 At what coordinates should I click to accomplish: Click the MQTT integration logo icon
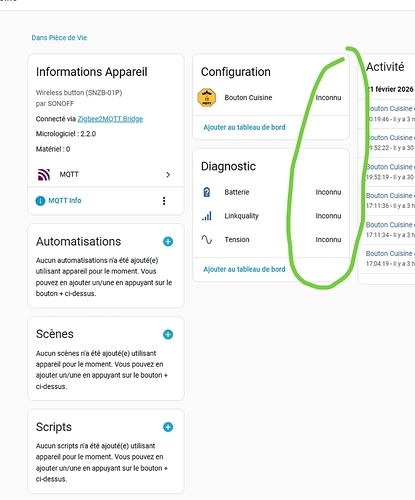click(x=44, y=175)
